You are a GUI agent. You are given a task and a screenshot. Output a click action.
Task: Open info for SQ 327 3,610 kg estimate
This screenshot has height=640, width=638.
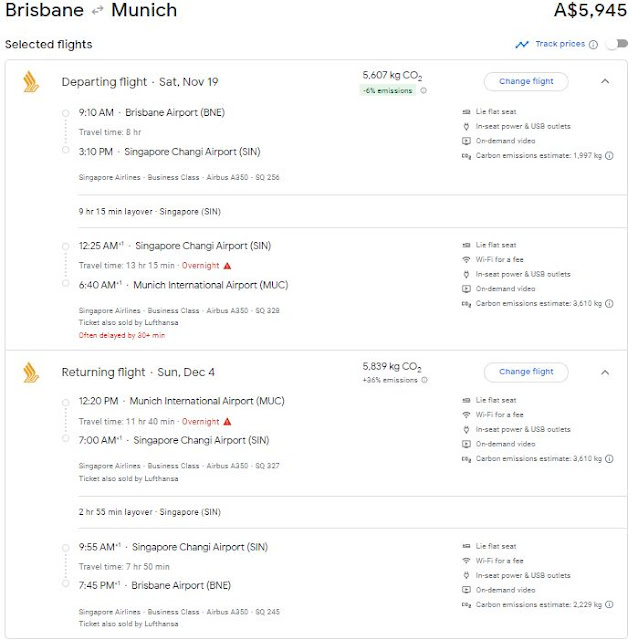click(x=609, y=459)
